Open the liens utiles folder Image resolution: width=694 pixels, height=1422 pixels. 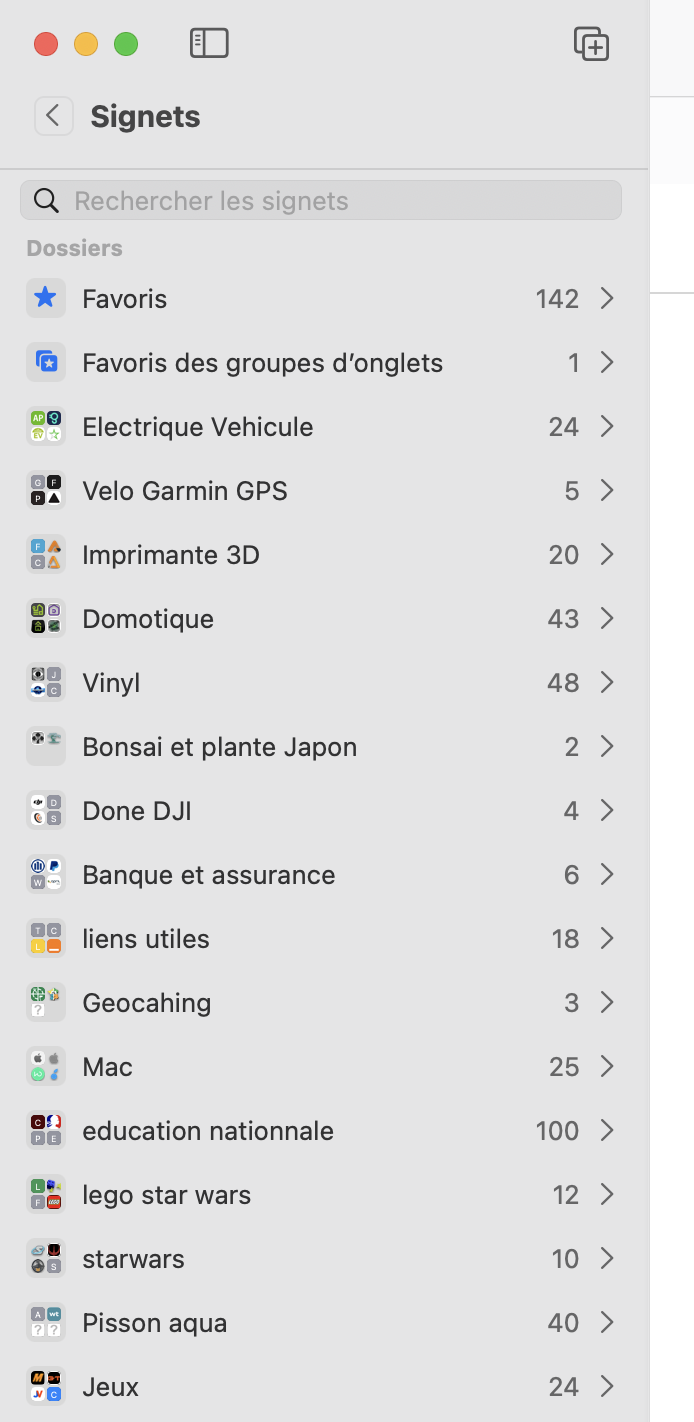point(146,938)
